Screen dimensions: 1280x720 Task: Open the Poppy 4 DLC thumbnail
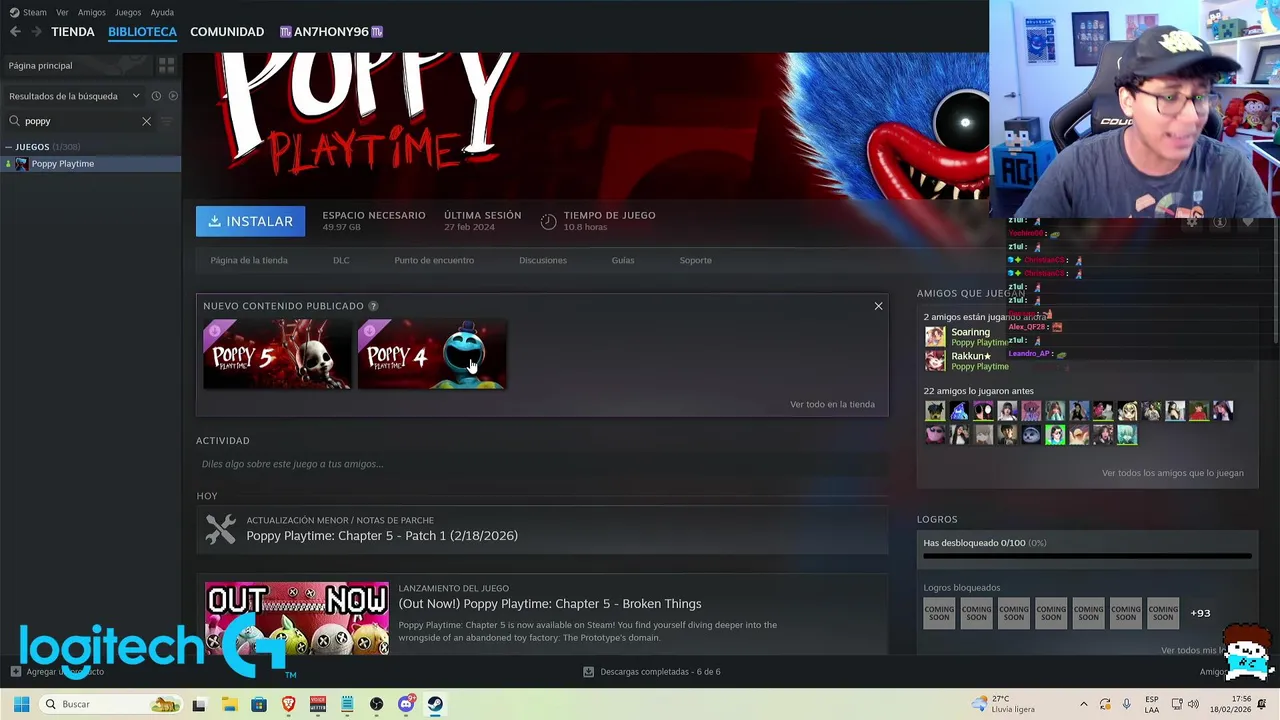[431, 354]
